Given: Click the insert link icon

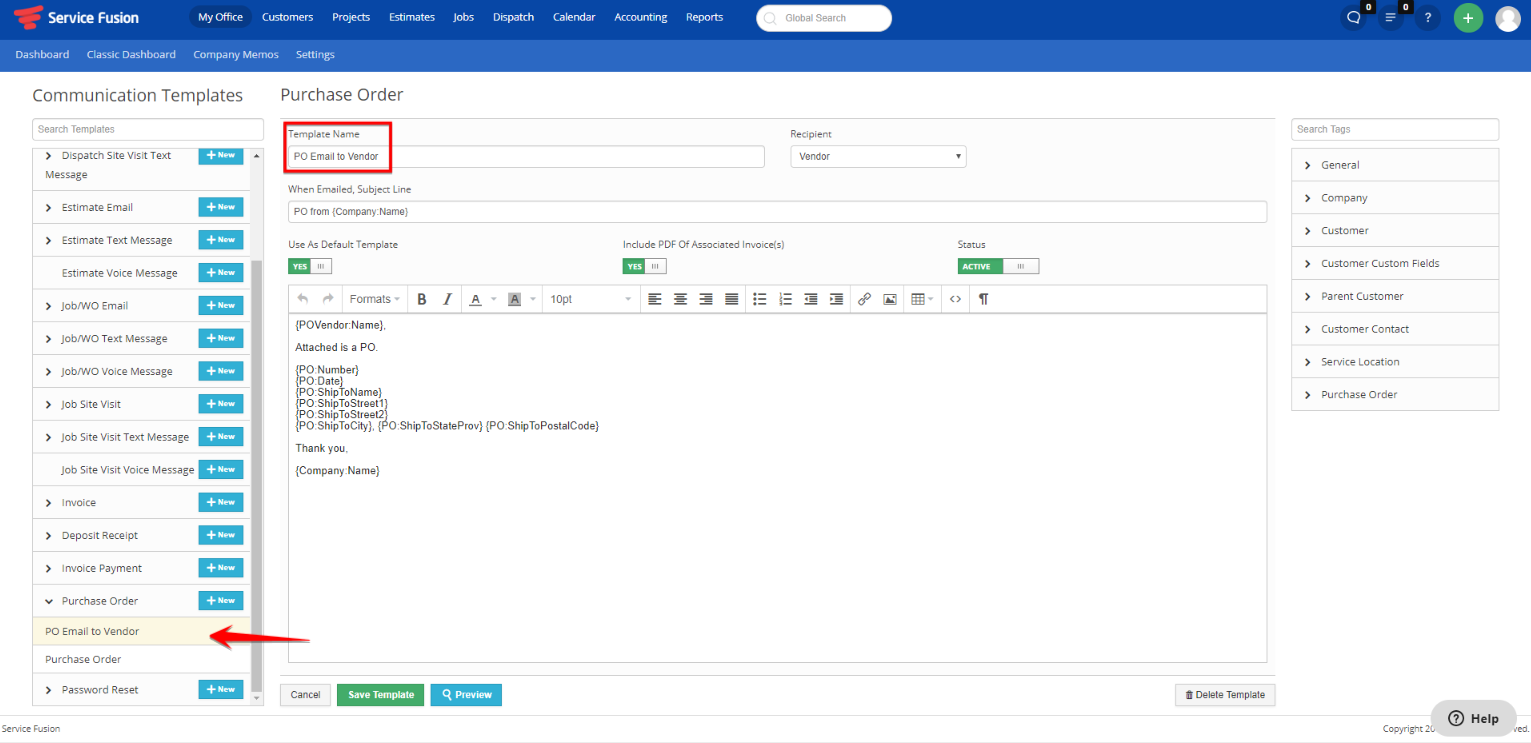Looking at the screenshot, I should [864, 299].
